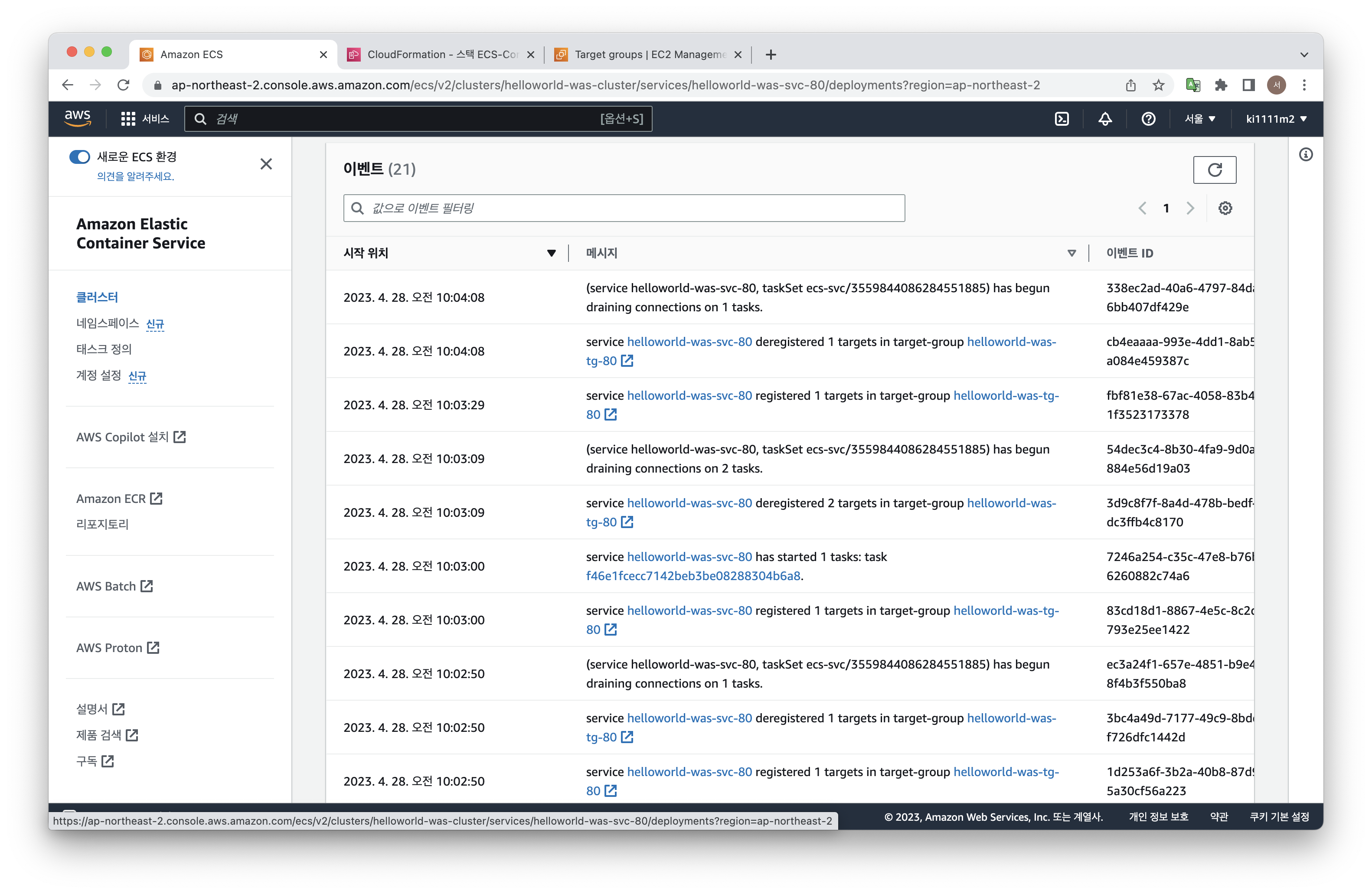The height and width of the screenshot is (894, 1372).
Task: Switch to CloudFormation browser tab
Action: pyautogui.click(x=442, y=54)
